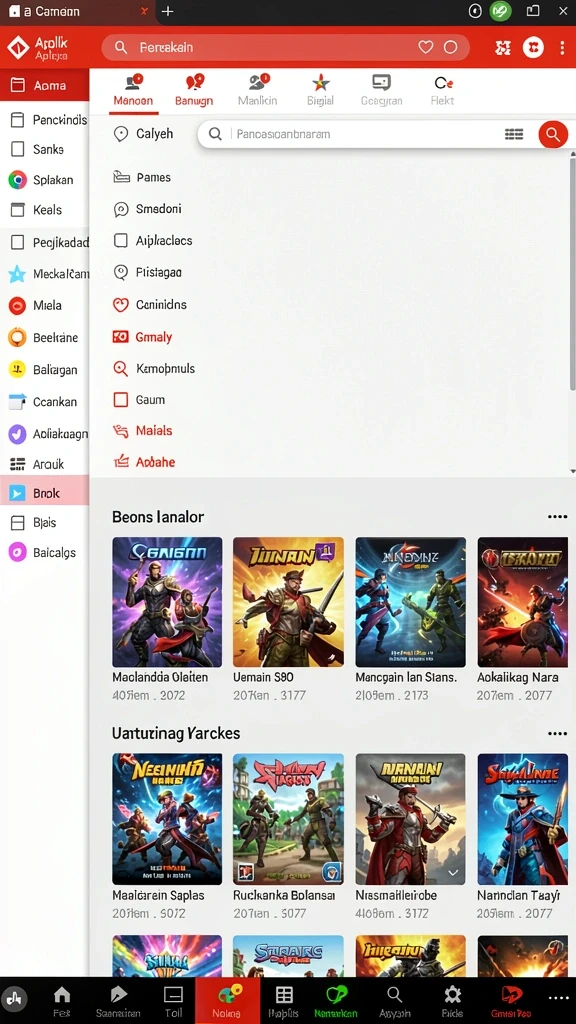Switch to the Bigial star tab

click(x=320, y=90)
